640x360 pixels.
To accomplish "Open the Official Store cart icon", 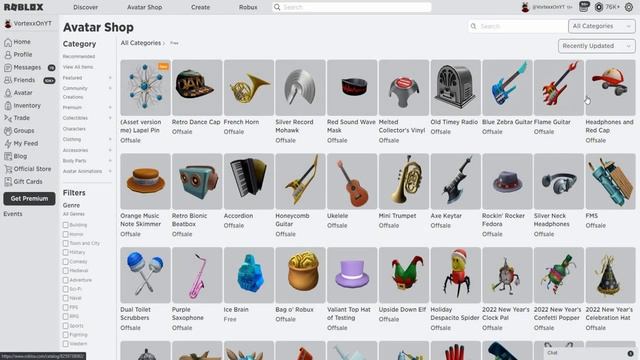I will point(8,169).
